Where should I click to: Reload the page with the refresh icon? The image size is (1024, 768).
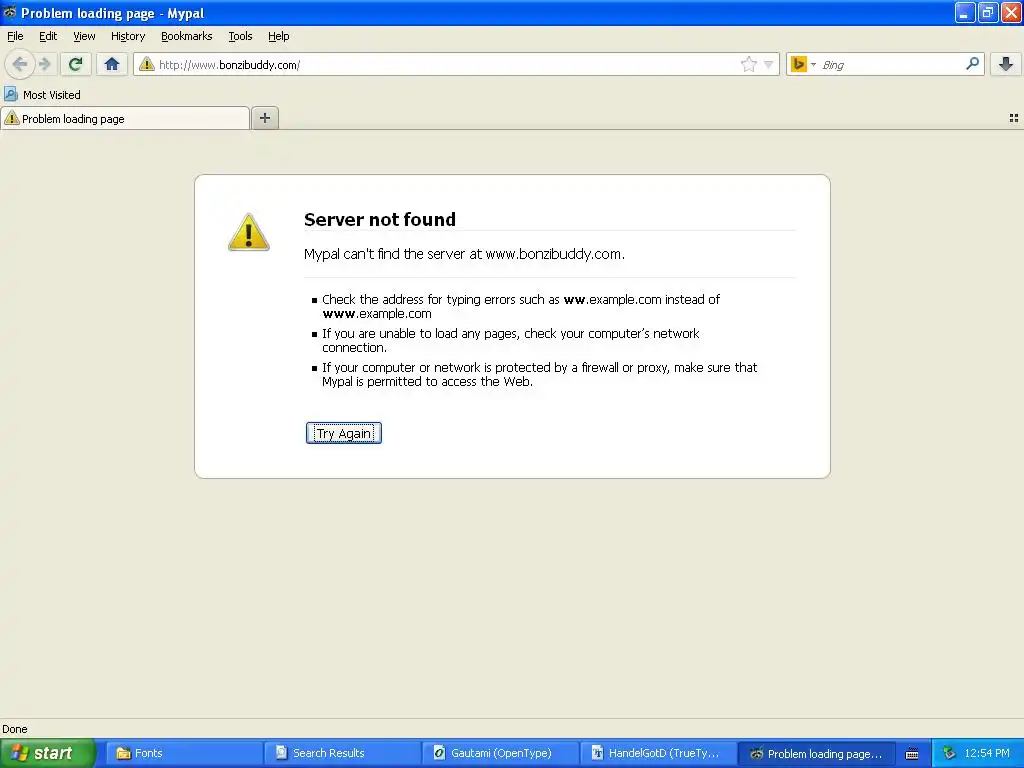(75, 64)
